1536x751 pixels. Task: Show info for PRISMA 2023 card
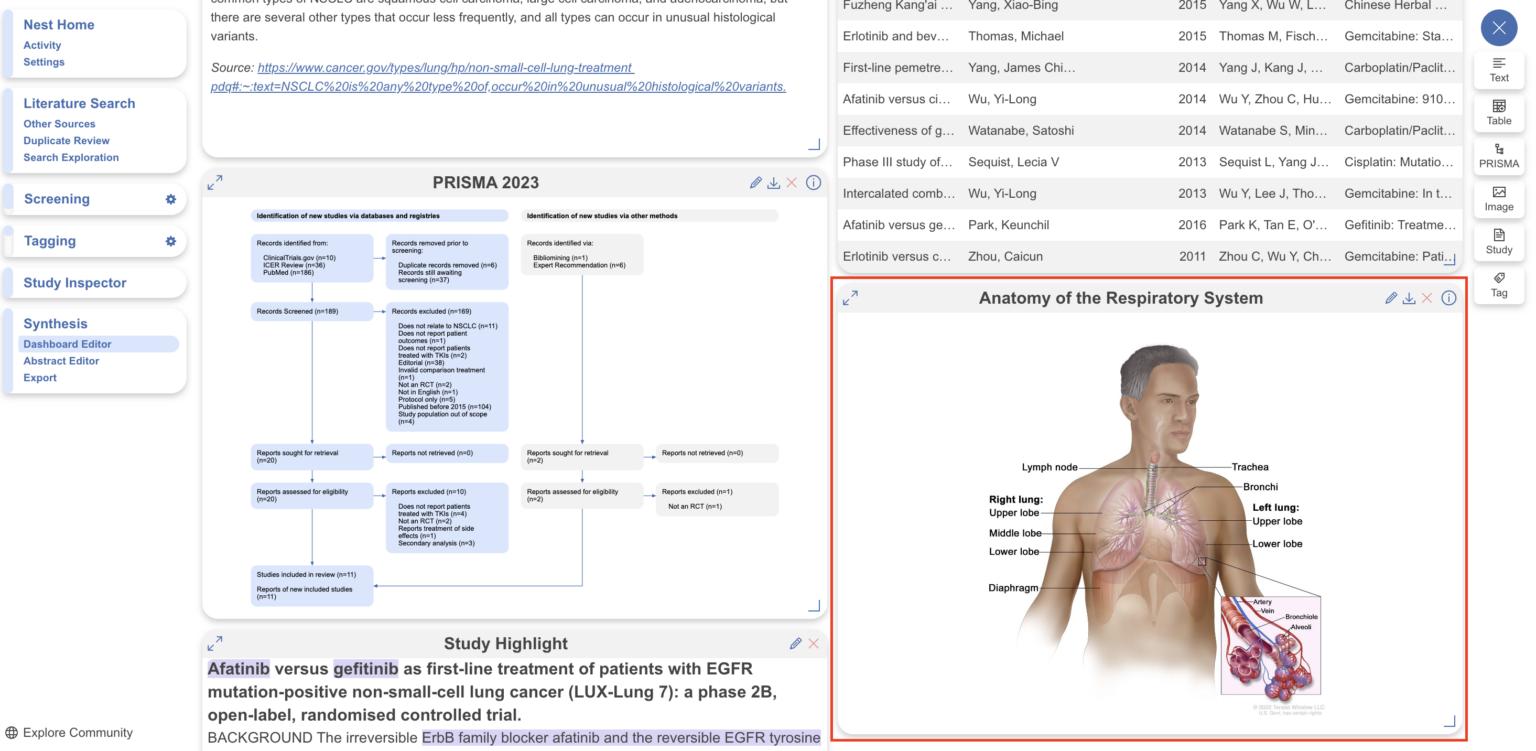click(814, 183)
